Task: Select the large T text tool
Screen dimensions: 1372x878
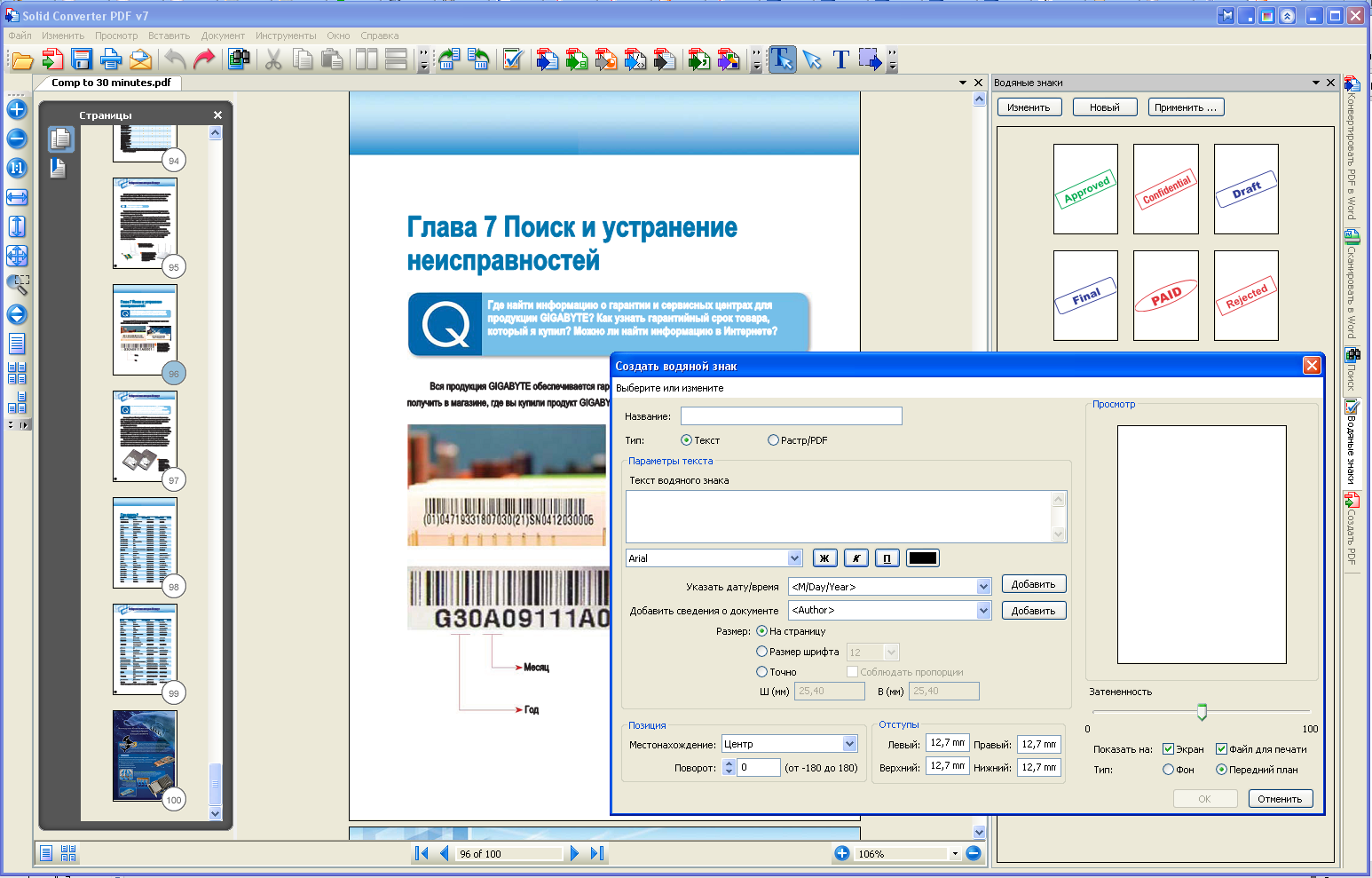Action: coord(841,60)
